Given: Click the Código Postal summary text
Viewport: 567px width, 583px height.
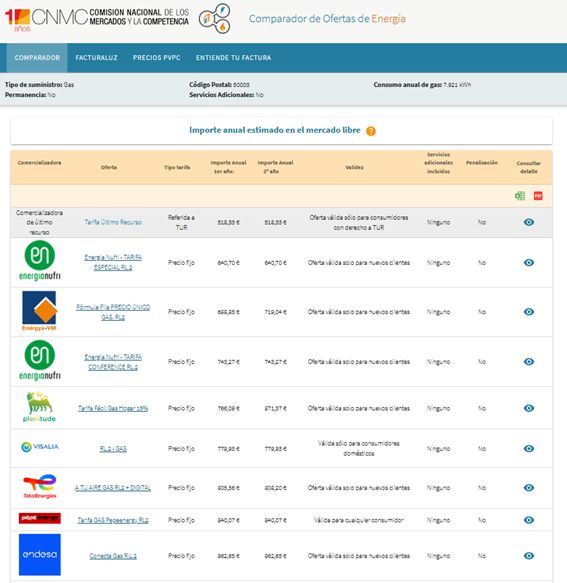Looking at the screenshot, I should 219,85.
